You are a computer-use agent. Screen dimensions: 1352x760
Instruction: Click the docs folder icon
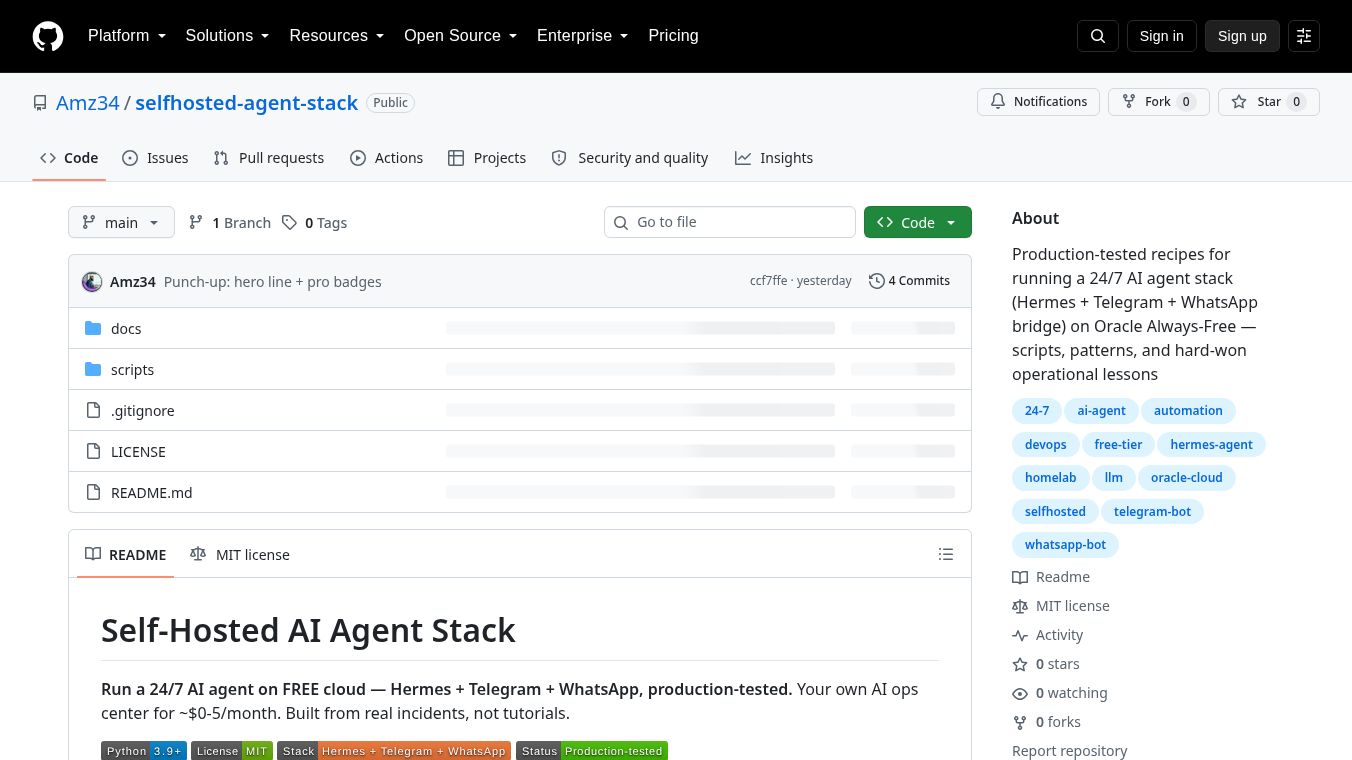(93, 328)
